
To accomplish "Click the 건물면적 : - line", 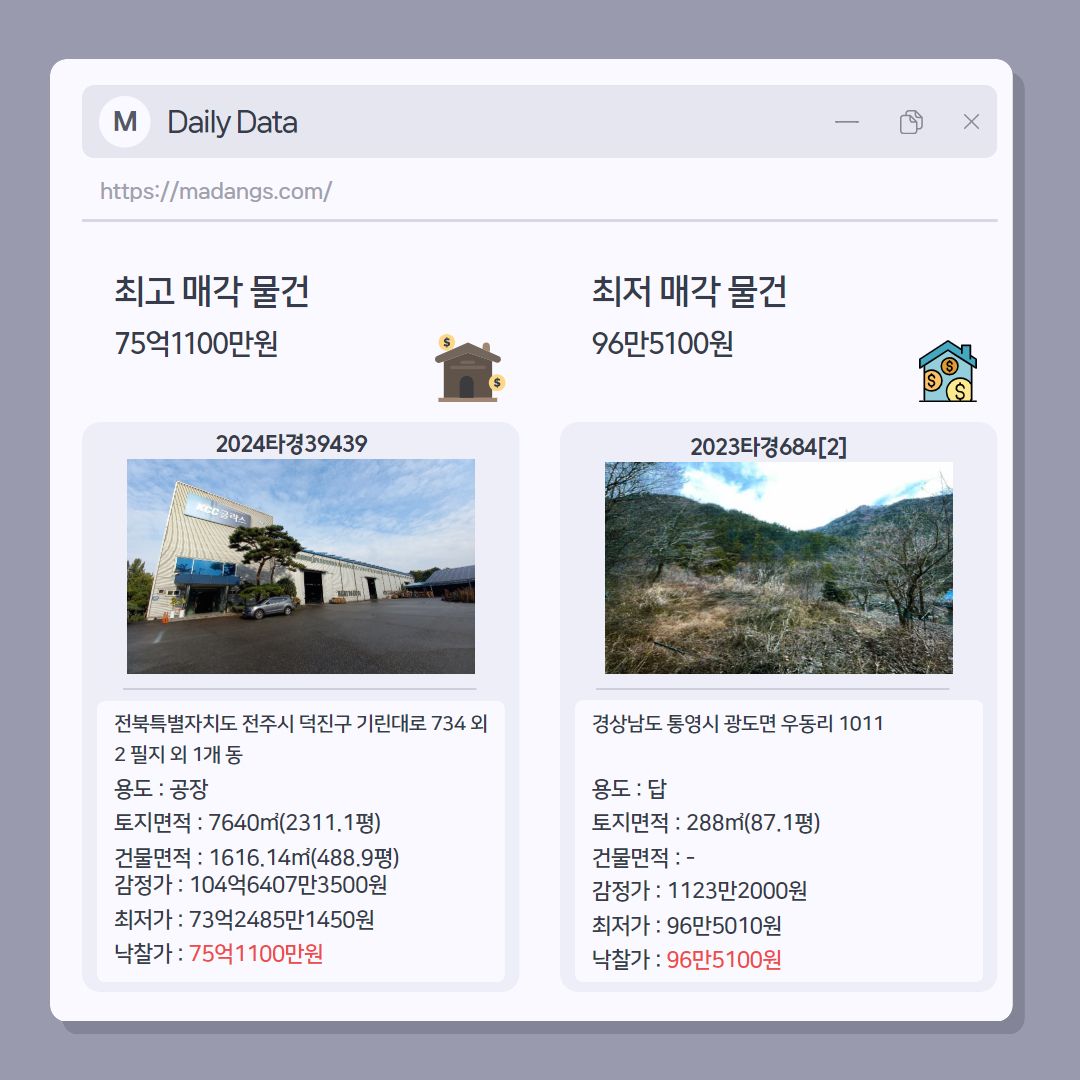I will pos(643,858).
